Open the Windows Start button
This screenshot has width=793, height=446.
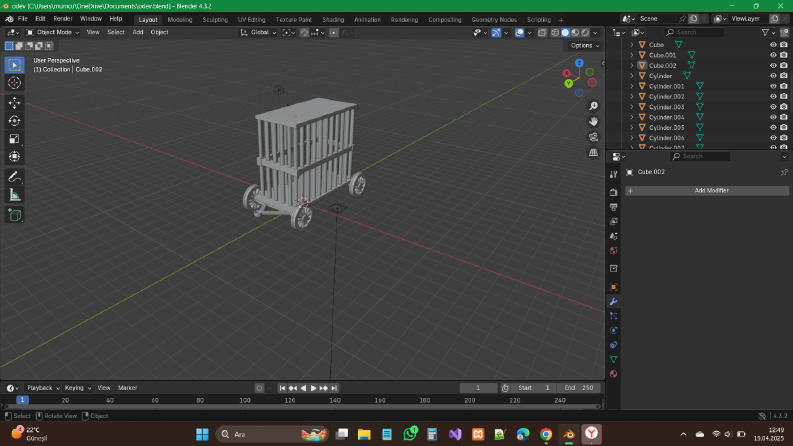tap(202, 434)
